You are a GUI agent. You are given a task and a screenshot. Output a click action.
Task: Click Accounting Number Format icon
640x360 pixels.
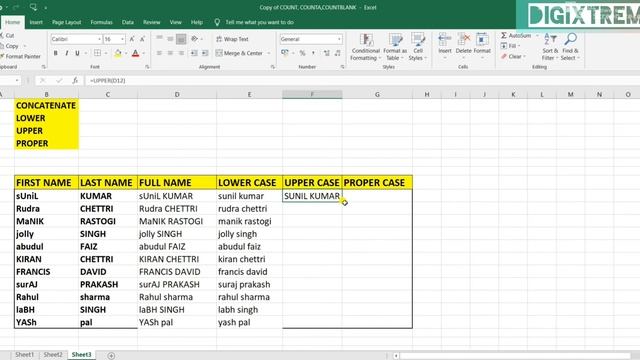(284, 53)
